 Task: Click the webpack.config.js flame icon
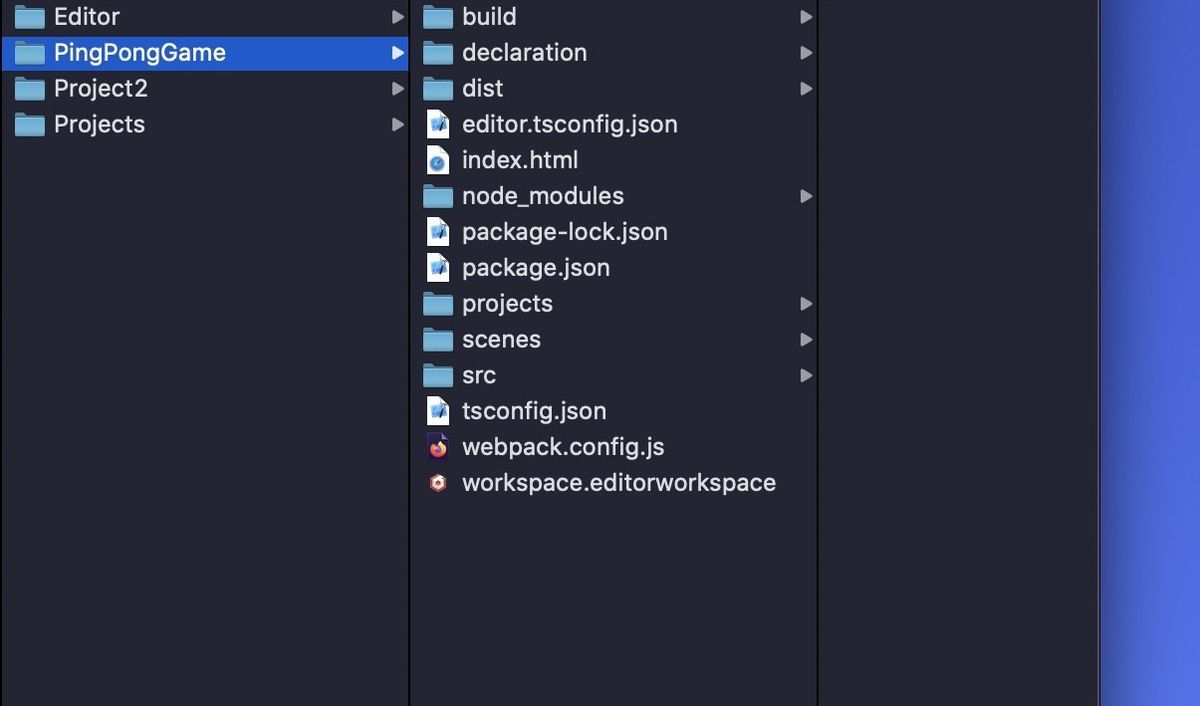pos(437,447)
